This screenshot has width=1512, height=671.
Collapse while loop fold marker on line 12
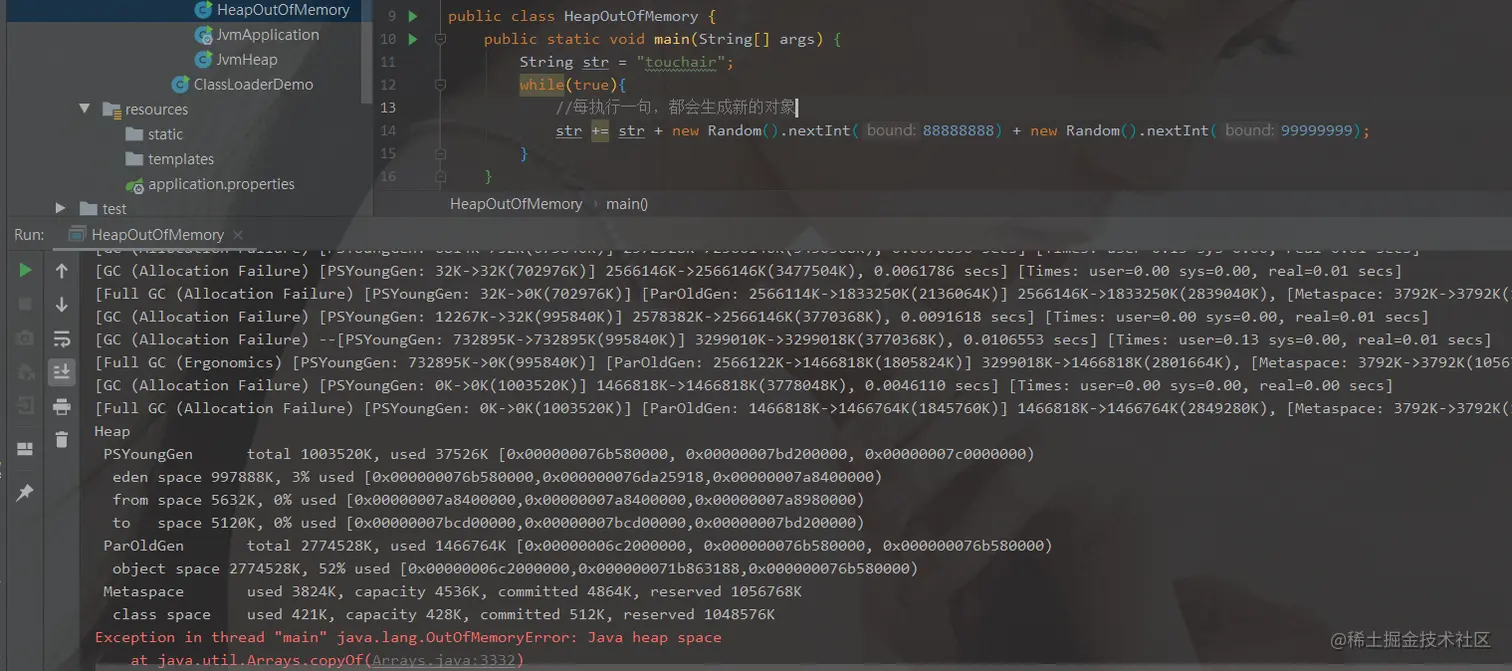pos(440,85)
